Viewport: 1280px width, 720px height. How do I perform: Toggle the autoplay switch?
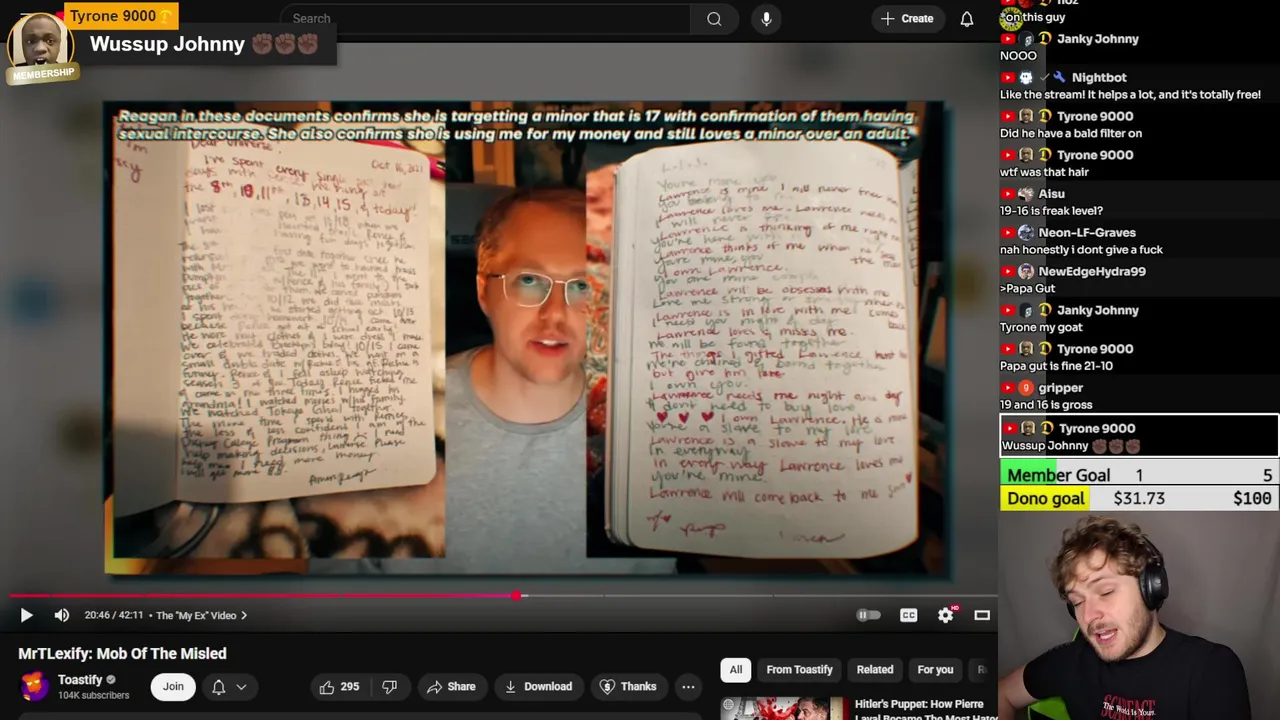click(868, 615)
